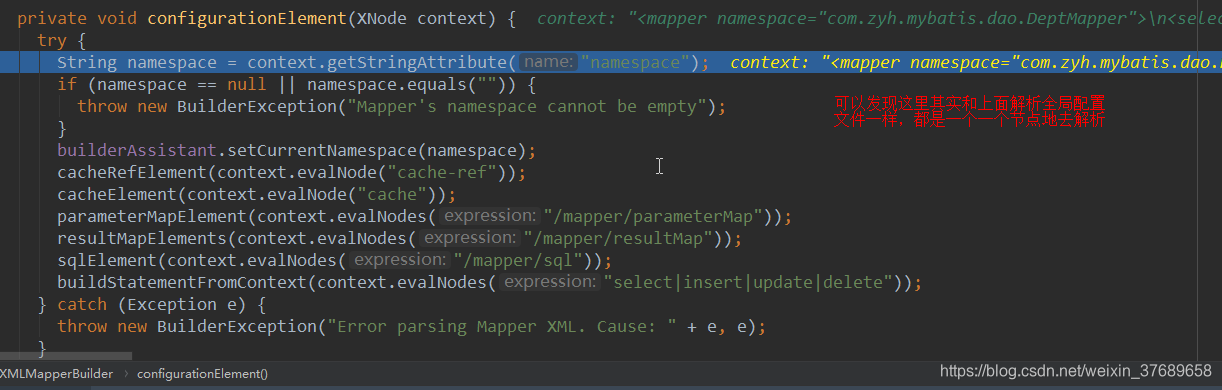Click the "/mapper/resultMap" string

pos(618,238)
